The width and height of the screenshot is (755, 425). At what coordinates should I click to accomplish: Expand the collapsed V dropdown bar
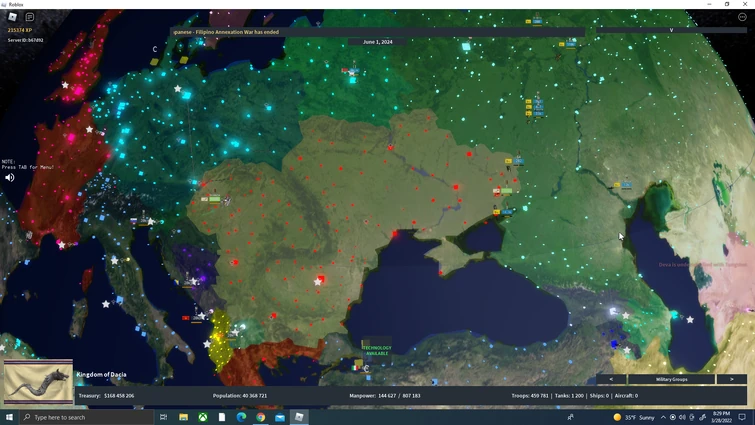pyautogui.click(x=671, y=30)
